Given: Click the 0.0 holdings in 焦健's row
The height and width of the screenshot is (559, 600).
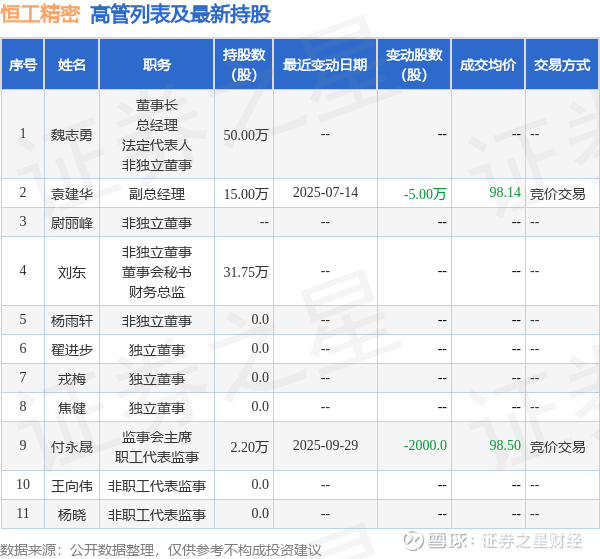Looking at the screenshot, I should (x=260, y=406).
